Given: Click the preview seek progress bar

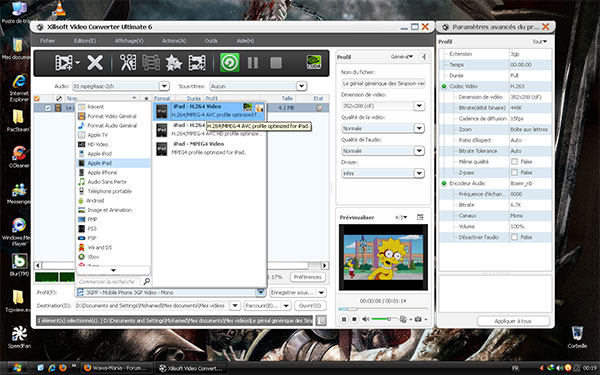Looking at the screenshot, I should 383,308.
